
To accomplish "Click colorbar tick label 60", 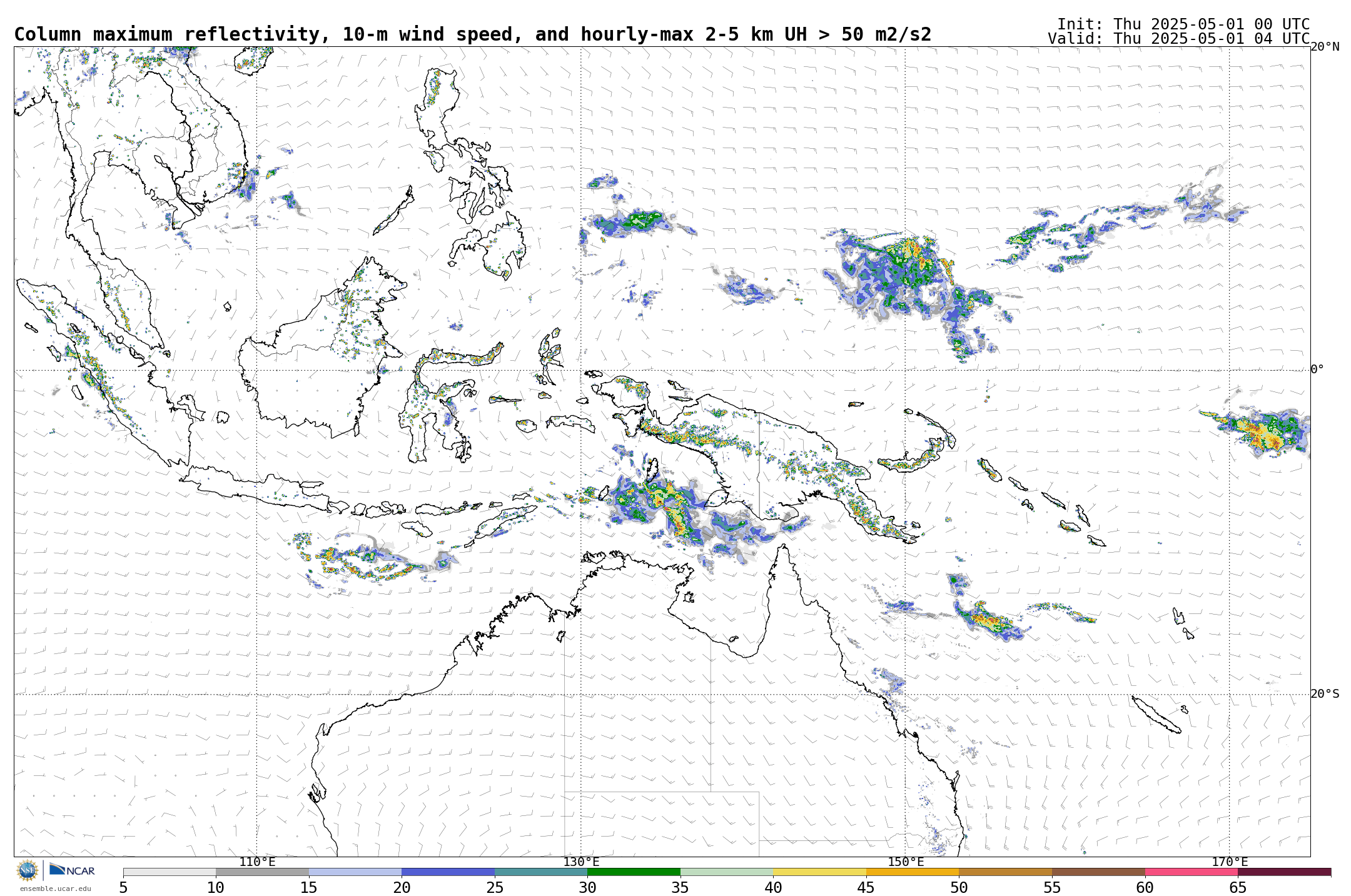I will 1145,887.
